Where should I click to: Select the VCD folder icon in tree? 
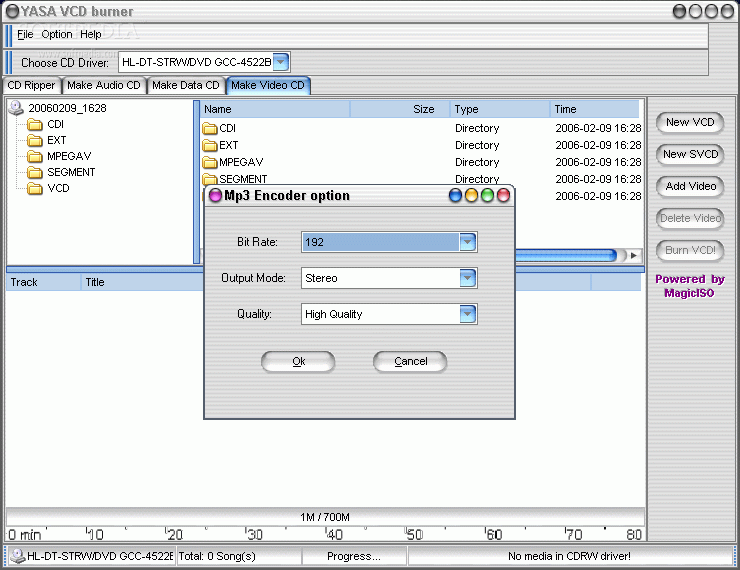click(34, 189)
